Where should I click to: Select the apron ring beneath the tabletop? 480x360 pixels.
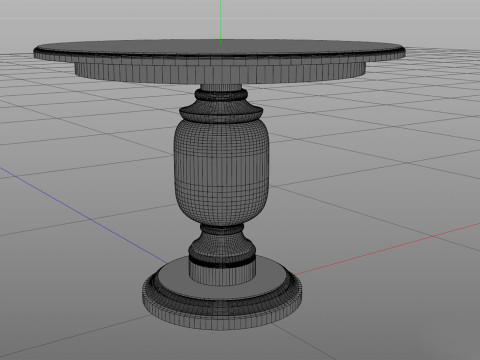[220, 74]
